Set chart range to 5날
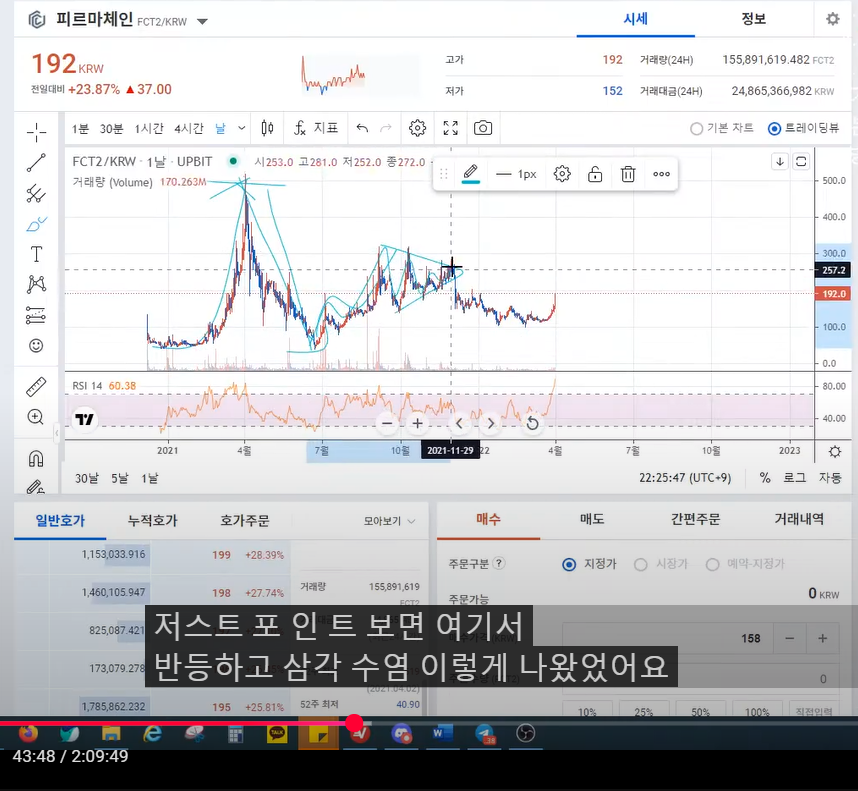Viewport: 858px width, 791px height. [x=119, y=478]
